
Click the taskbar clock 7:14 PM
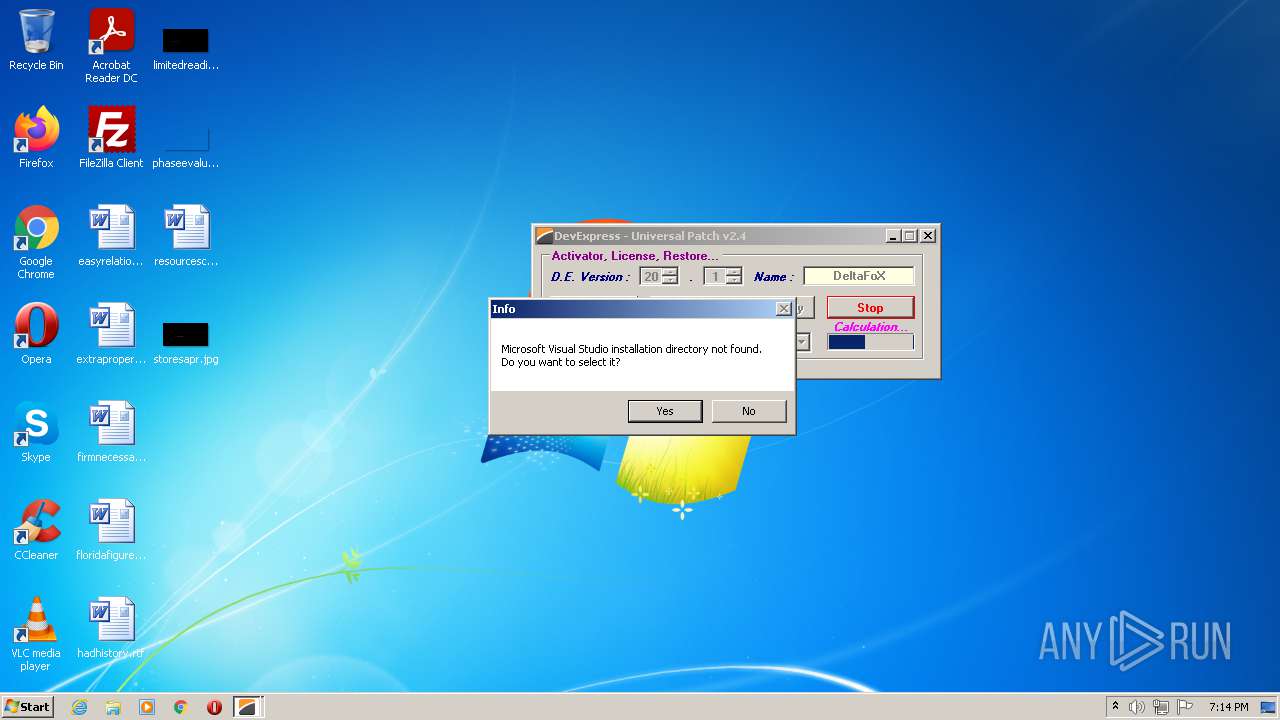pos(1228,707)
